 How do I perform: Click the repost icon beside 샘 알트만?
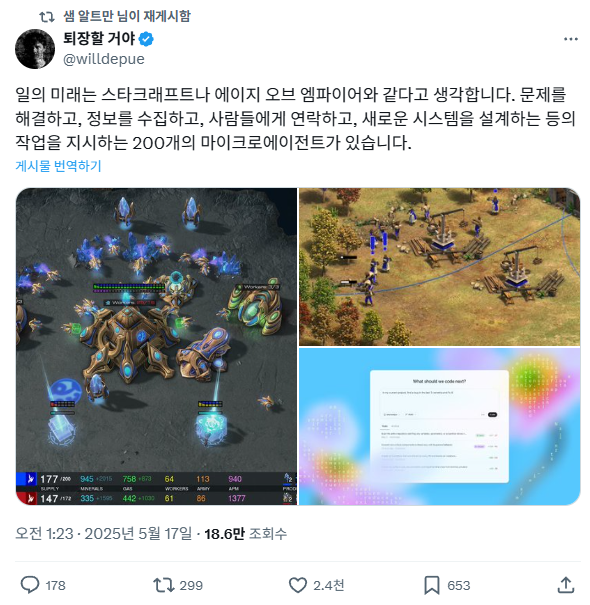(x=47, y=17)
